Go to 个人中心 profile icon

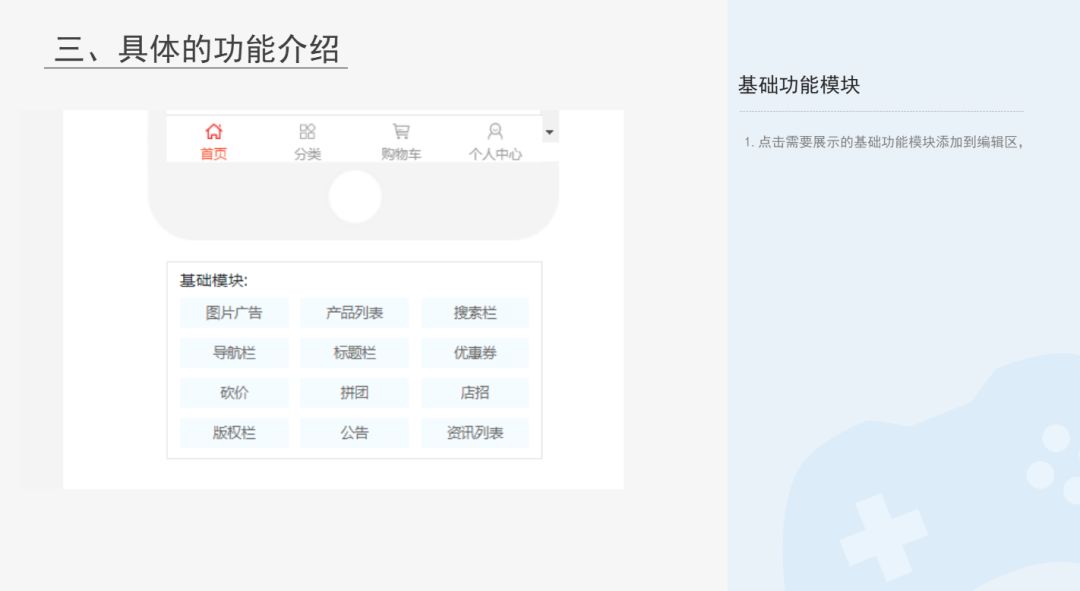tap(495, 132)
